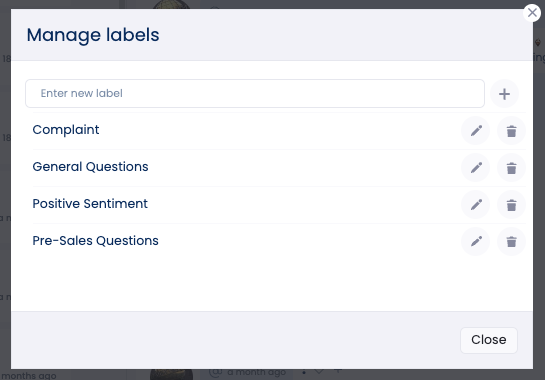This screenshot has width=545, height=380.
Task: Delete the General Questions label
Action: [x=511, y=168]
